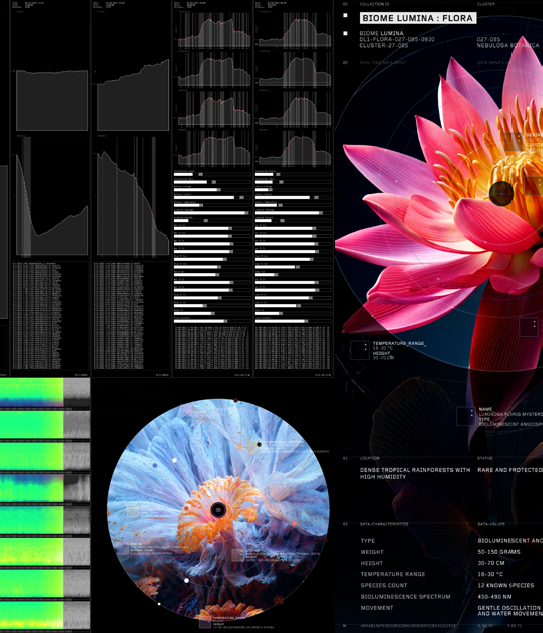This screenshot has height=633, width=543.
Task: Select the '450-490 NM' value
Action: click(494, 596)
